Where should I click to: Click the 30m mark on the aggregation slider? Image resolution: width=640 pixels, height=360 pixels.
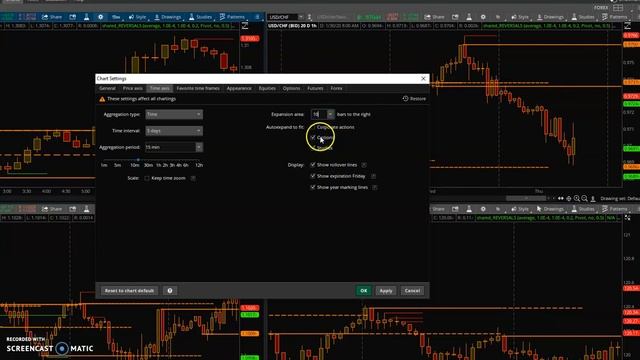pos(148,165)
